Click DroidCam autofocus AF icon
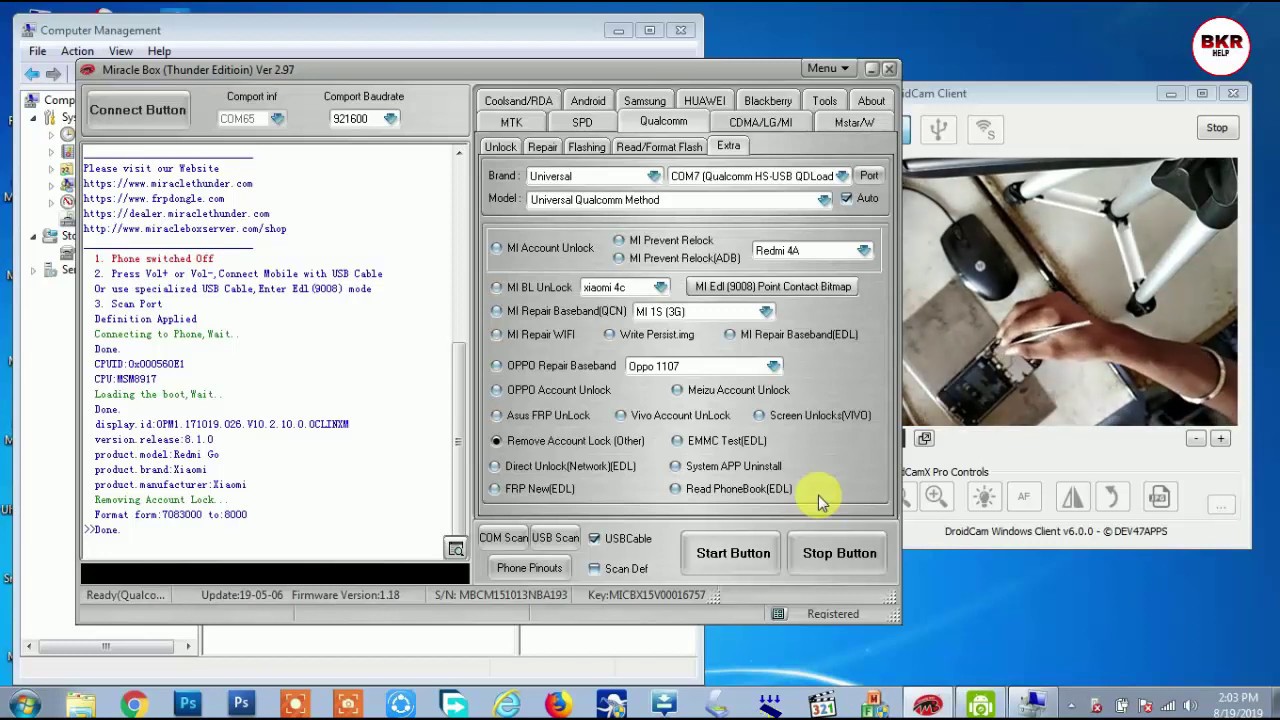1280x720 pixels. (1024, 497)
